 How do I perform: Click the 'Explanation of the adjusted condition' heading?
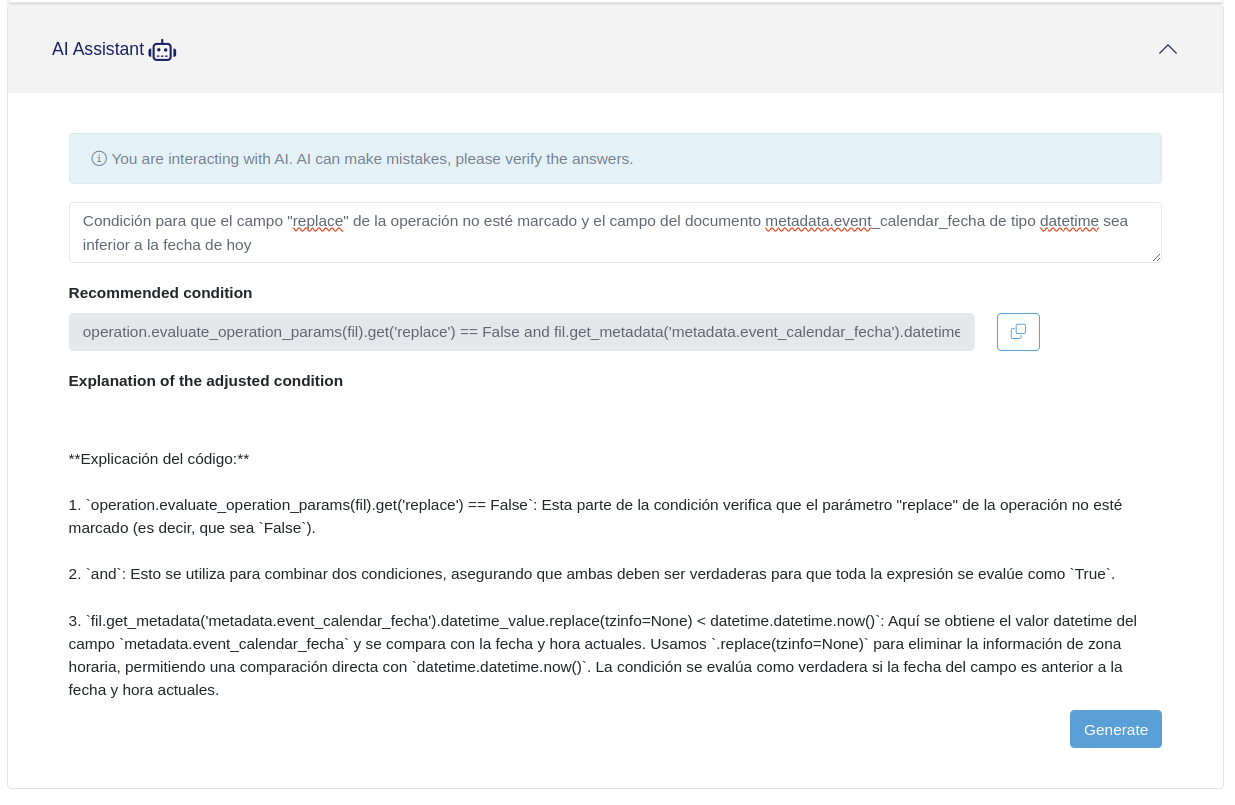click(x=205, y=381)
